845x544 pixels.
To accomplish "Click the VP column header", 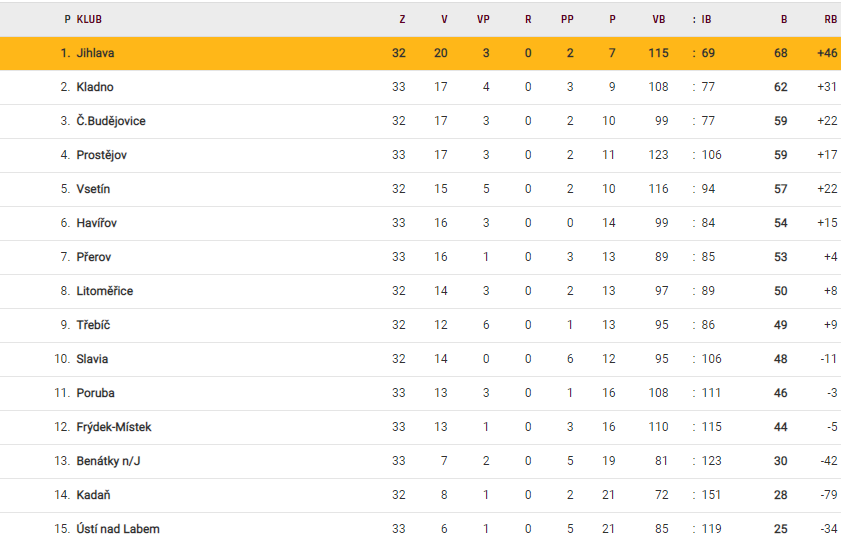I will (x=485, y=19).
